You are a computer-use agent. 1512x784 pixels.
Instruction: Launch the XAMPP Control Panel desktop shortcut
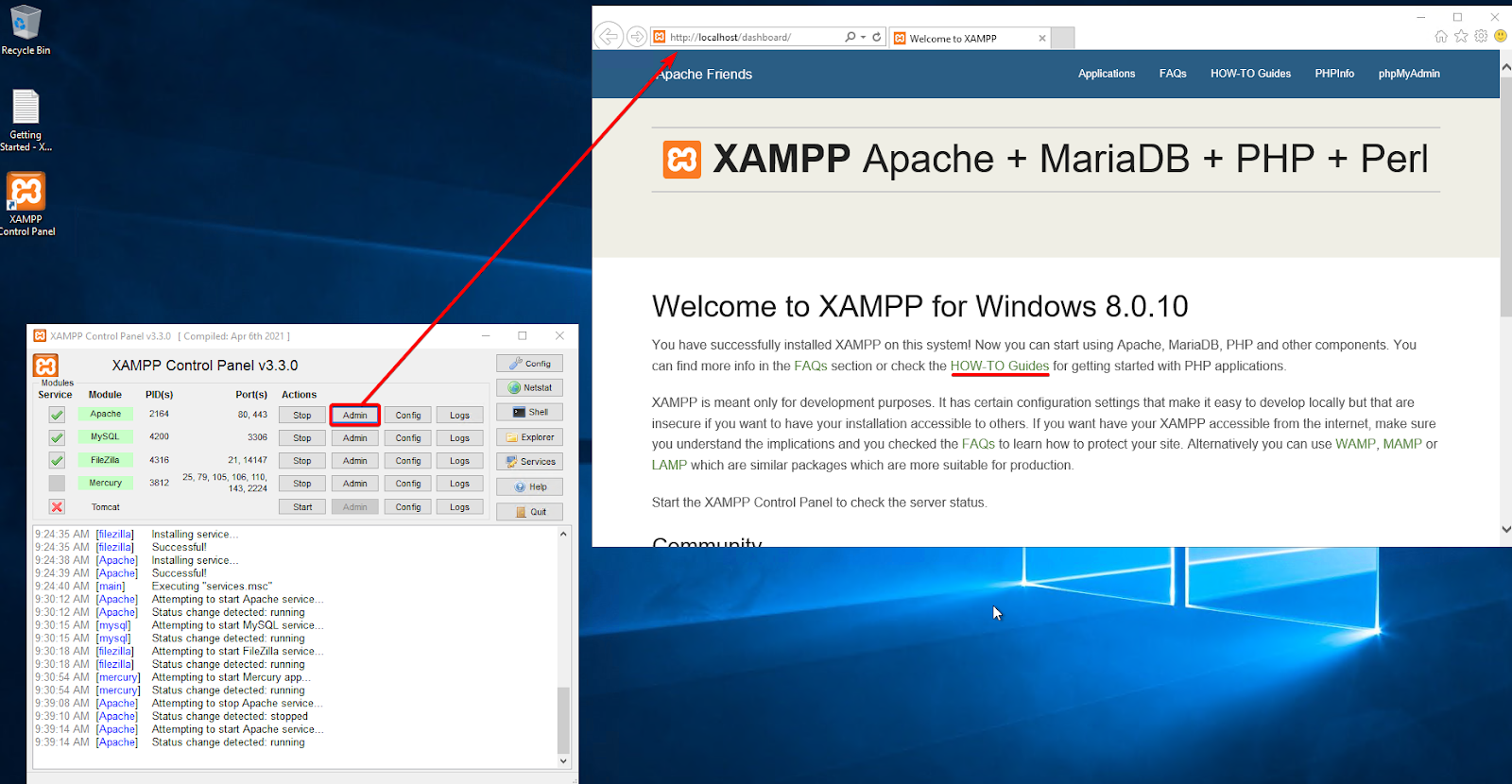tap(26, 204)
